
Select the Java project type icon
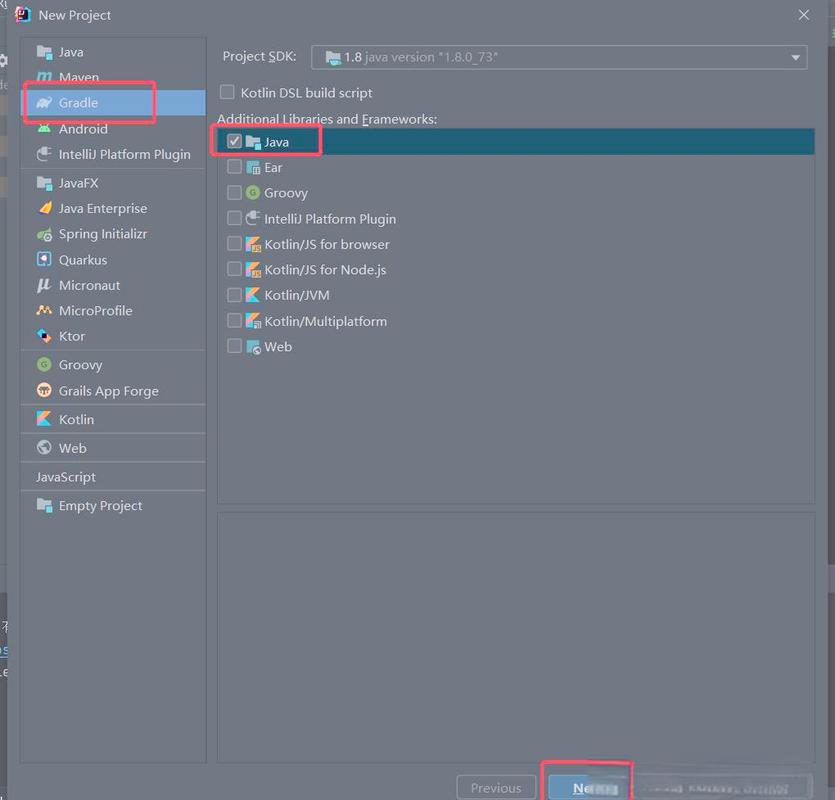point(44,52)
